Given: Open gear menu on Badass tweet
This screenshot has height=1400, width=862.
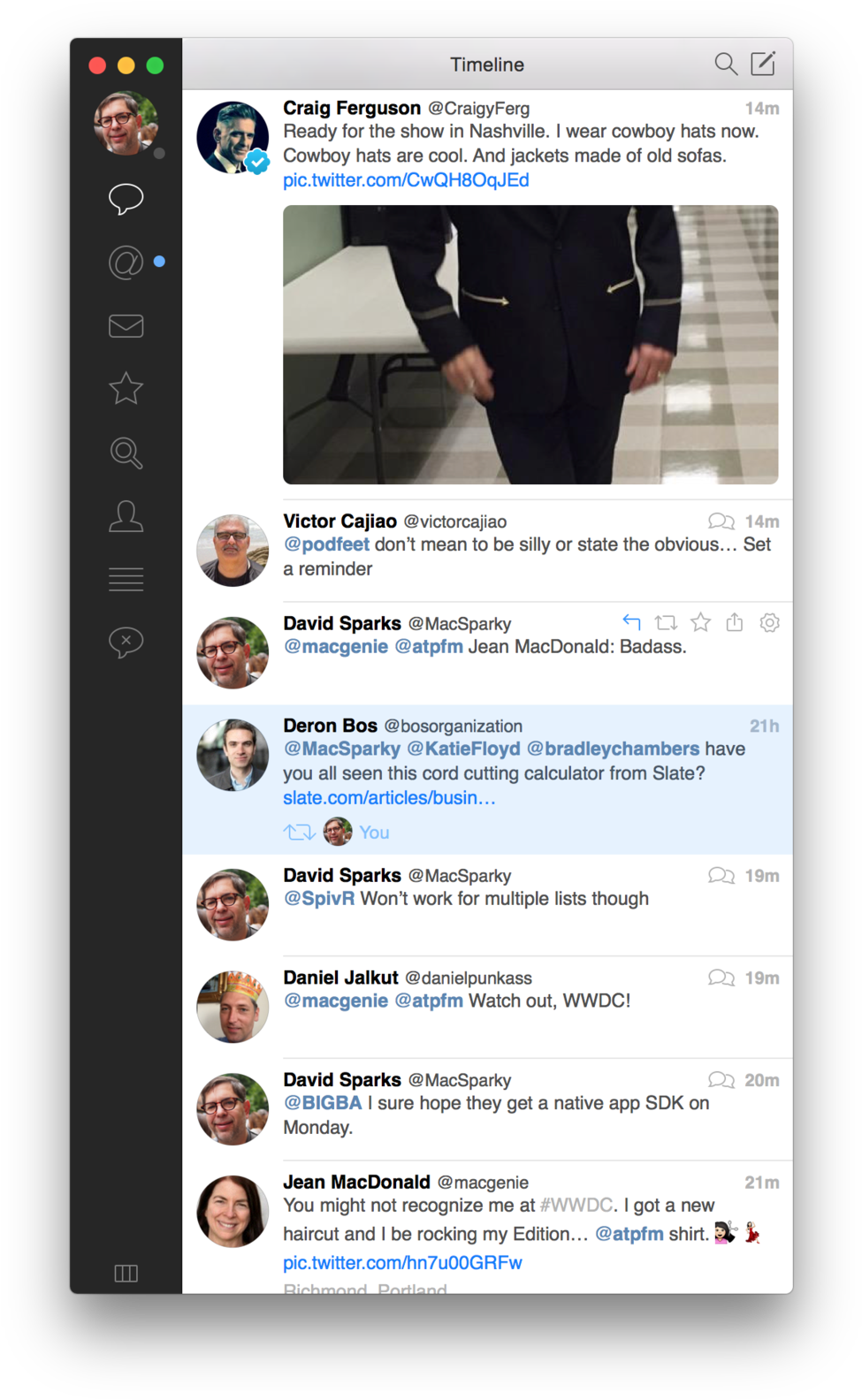Looking at the screenshot, I should 770,622.
